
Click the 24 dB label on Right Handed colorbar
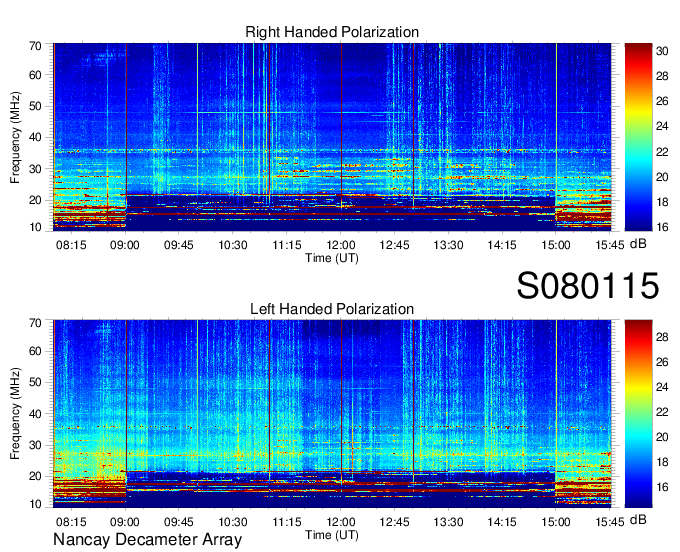click(662, 126)
